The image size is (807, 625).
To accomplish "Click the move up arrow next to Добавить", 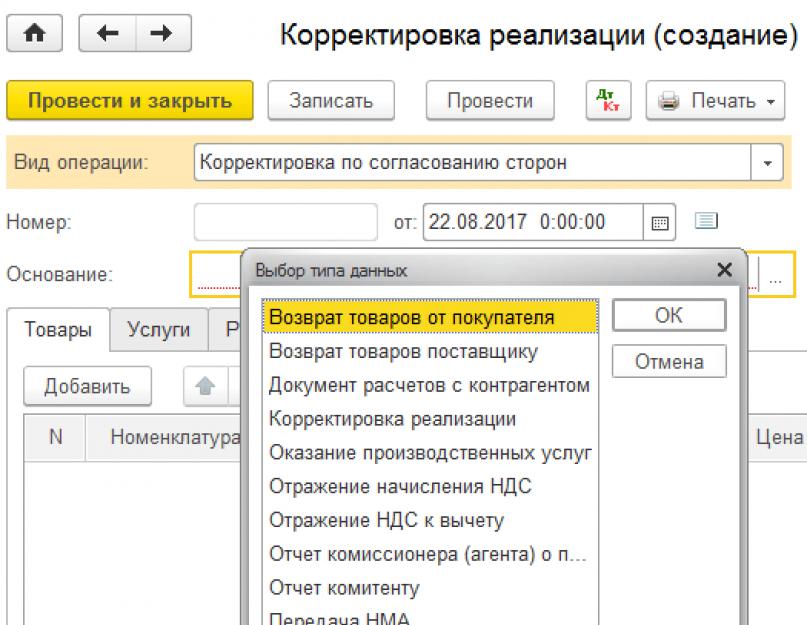I will tap(199, 386).
